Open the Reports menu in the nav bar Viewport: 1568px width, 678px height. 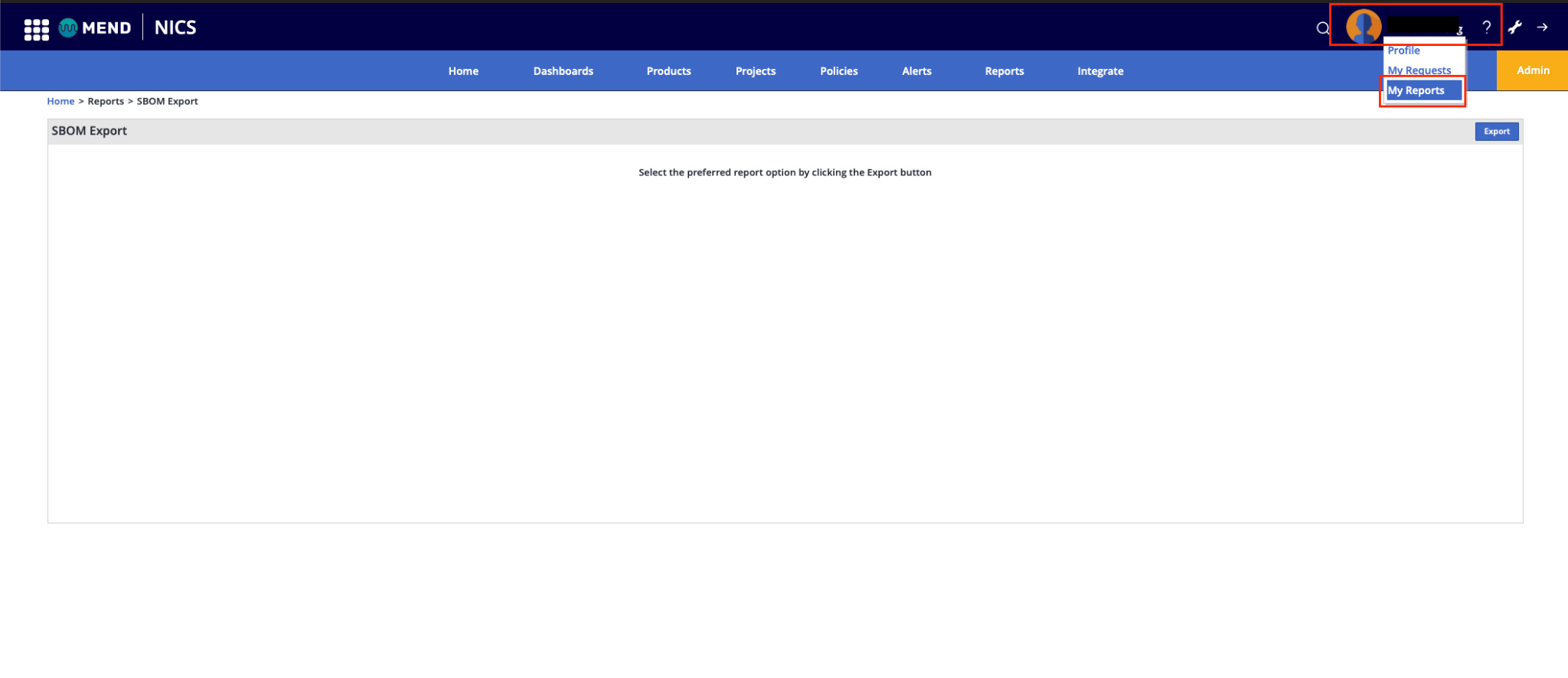1004,71
